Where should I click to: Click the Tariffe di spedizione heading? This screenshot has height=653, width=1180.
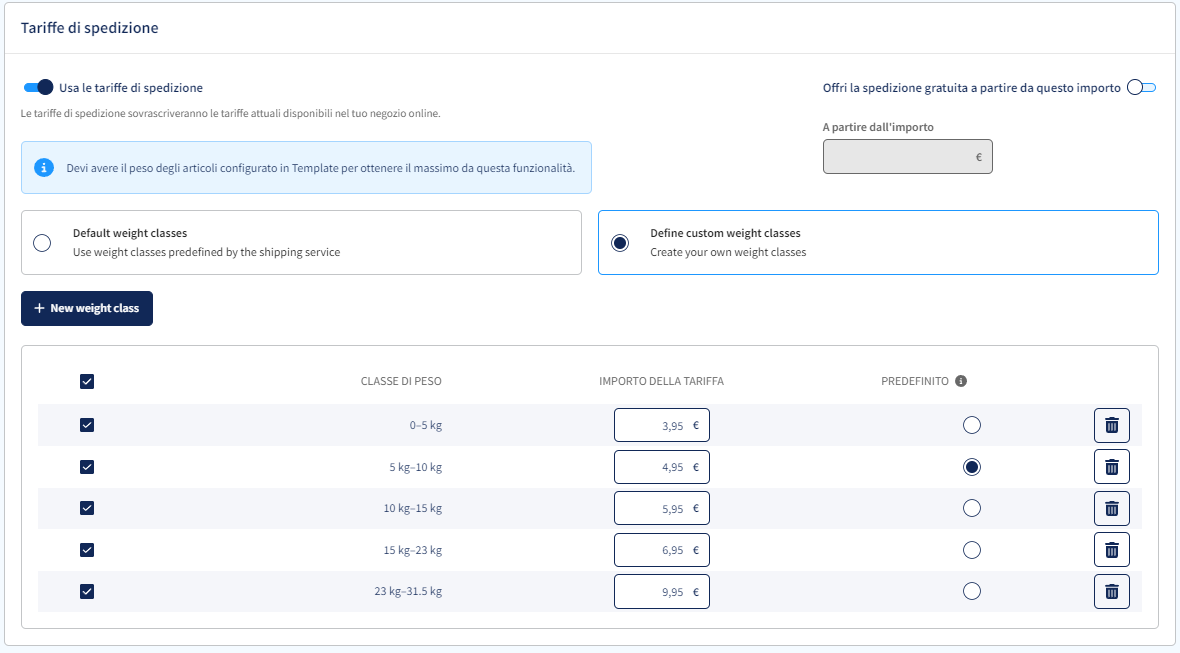click(x=90, y=28)
